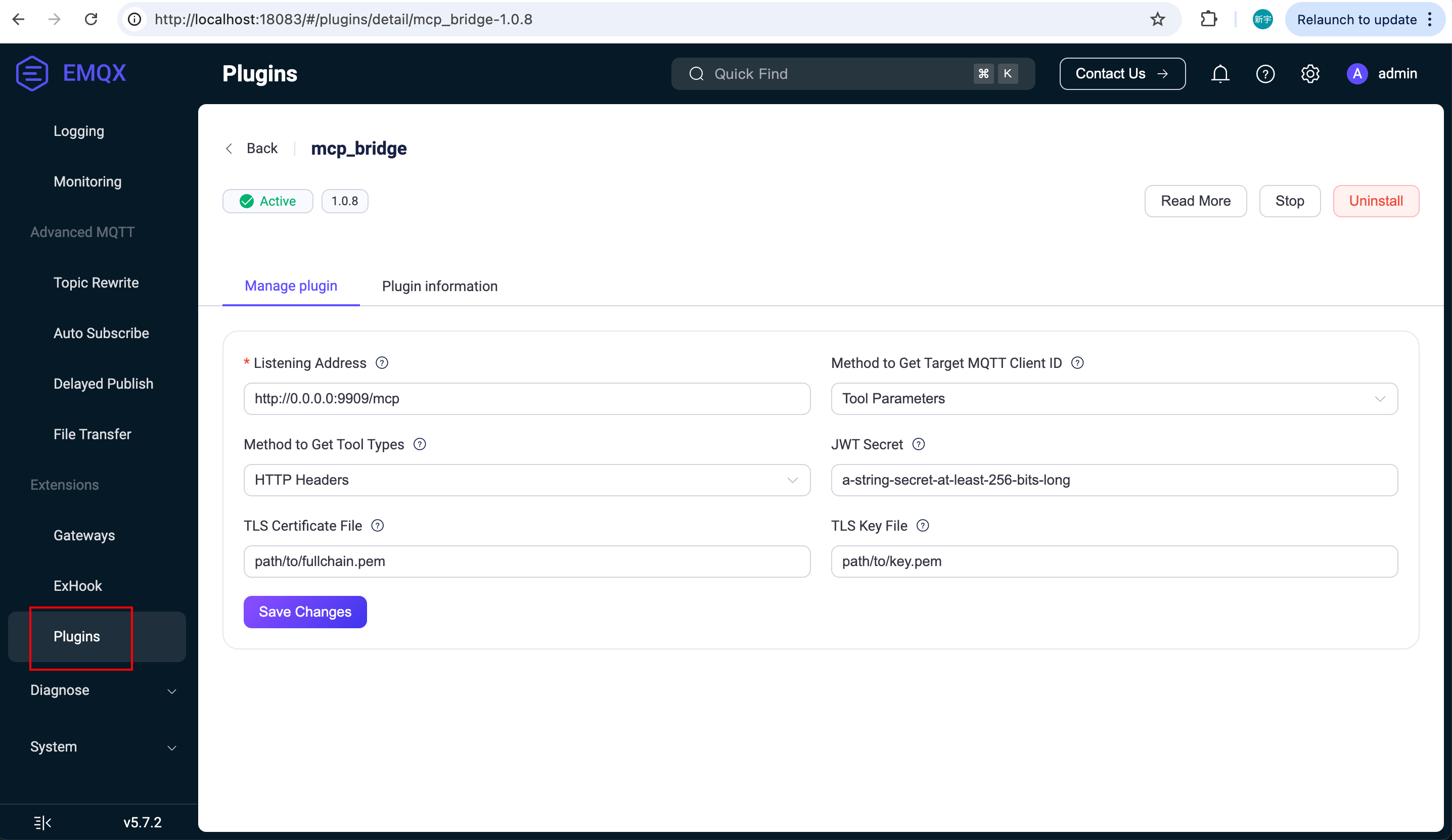Viewport: 1452px width, 840px height.
Task: Click Save Changes button
Action: [x=305, y=612]
